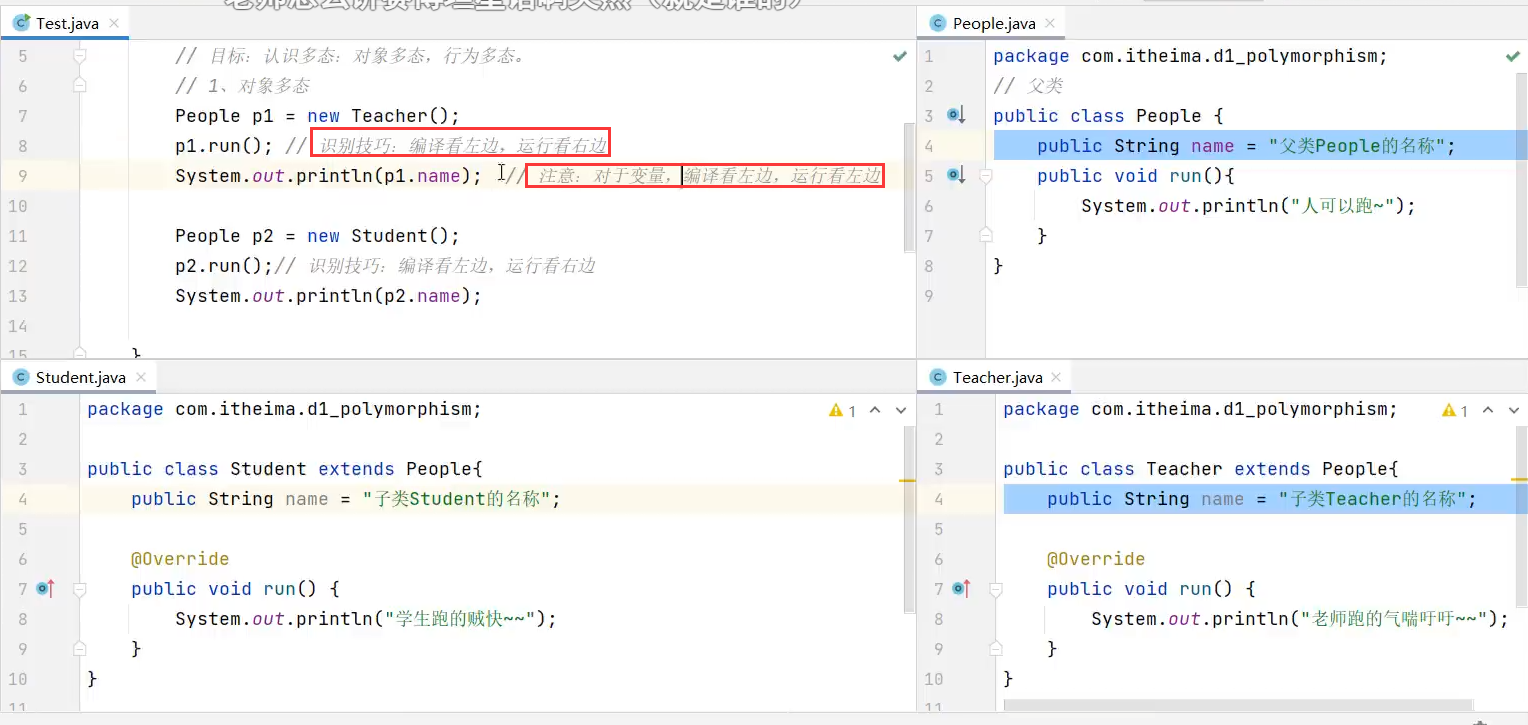Click the "// 1、对象多态" comment in Test.java

click(242, 86)
